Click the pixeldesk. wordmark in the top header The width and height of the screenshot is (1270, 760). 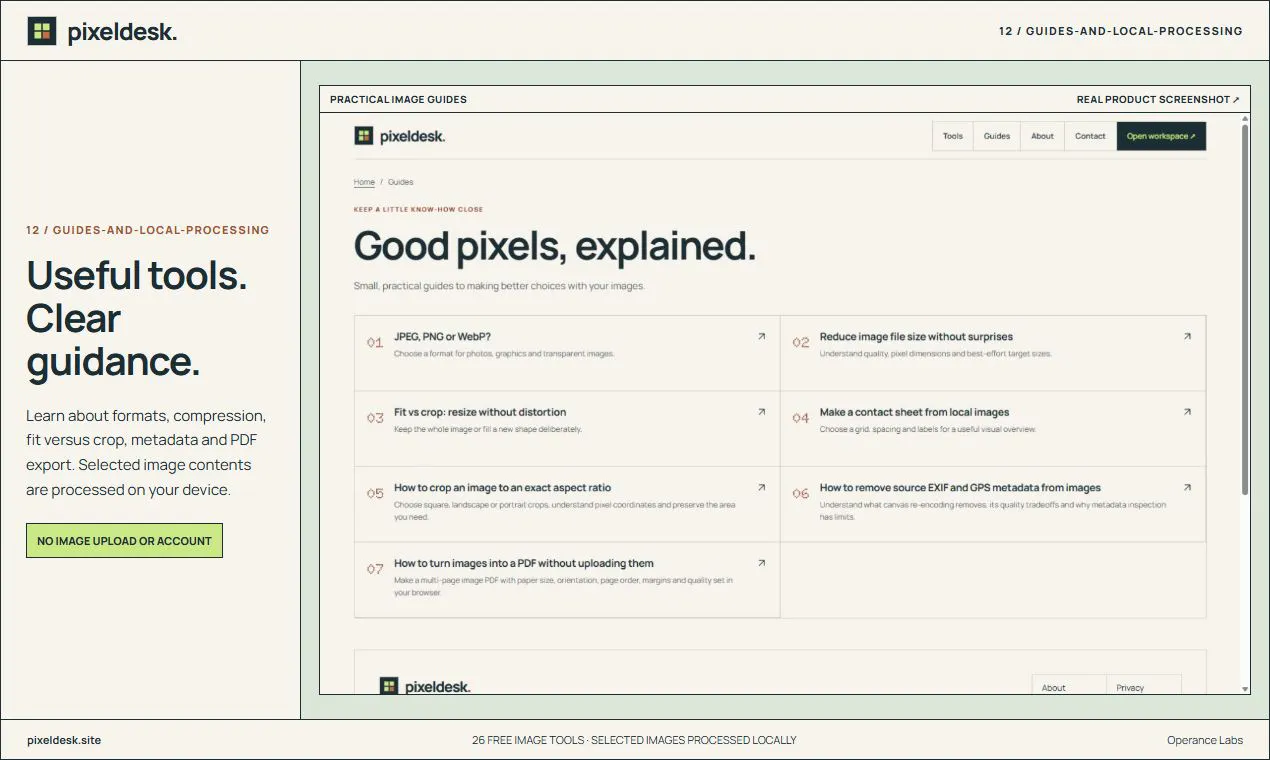pyautogui.click(x=122, y=32)
